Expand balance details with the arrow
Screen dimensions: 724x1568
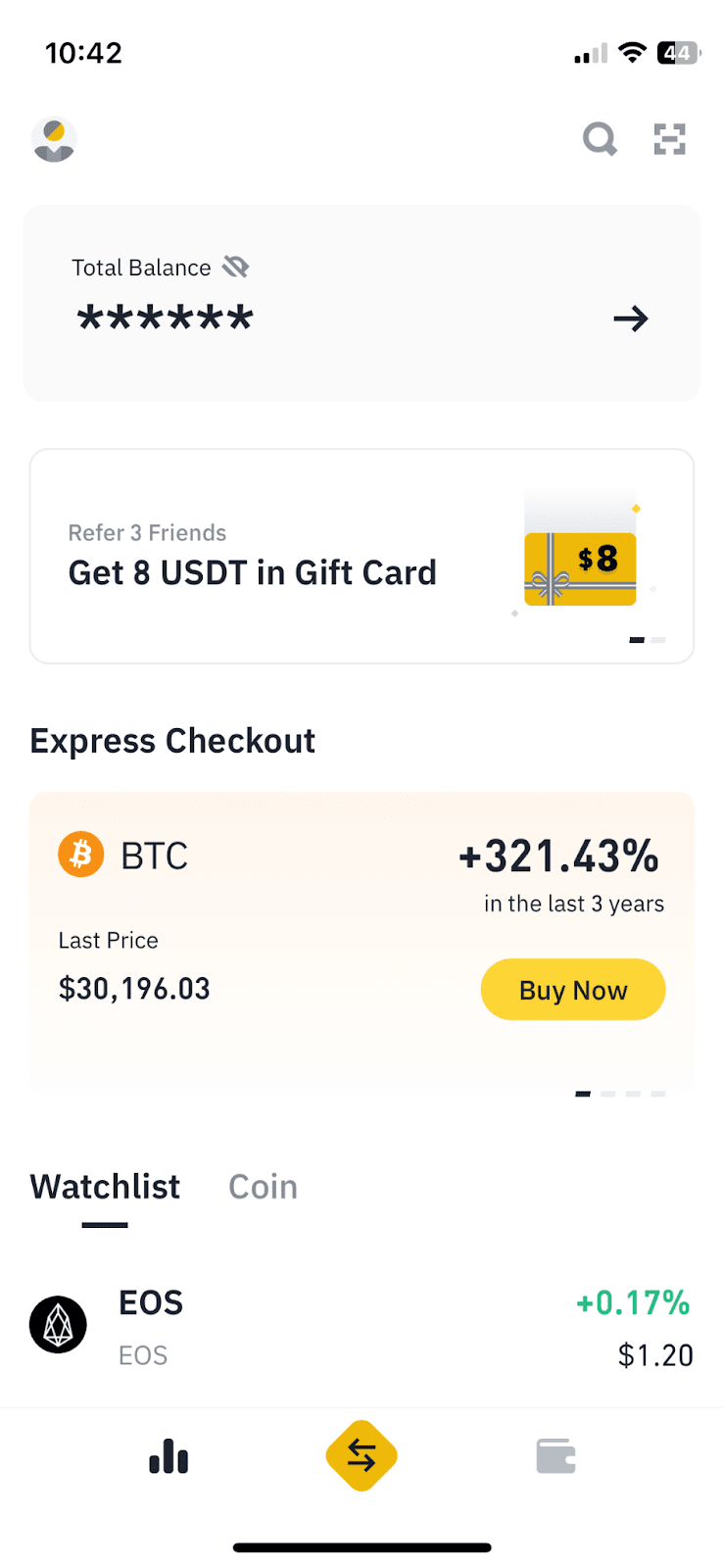[631, 318]
